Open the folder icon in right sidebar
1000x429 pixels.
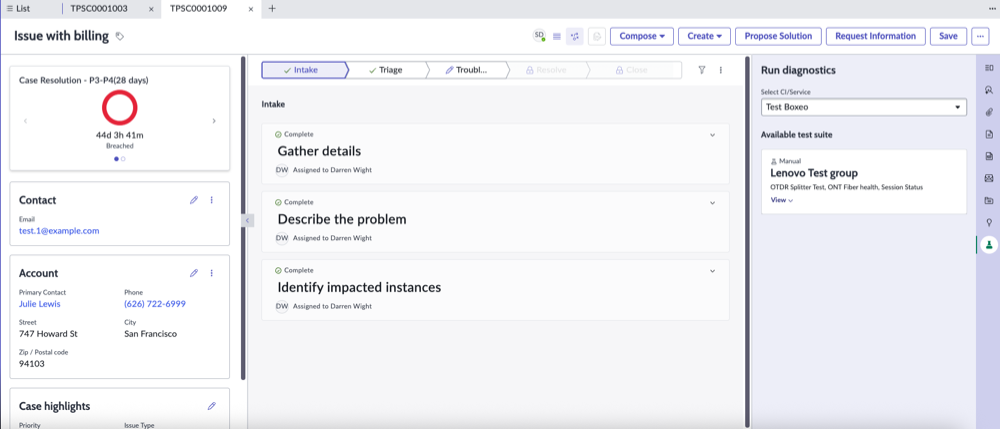pyautogui.click(x=989, y=201)
